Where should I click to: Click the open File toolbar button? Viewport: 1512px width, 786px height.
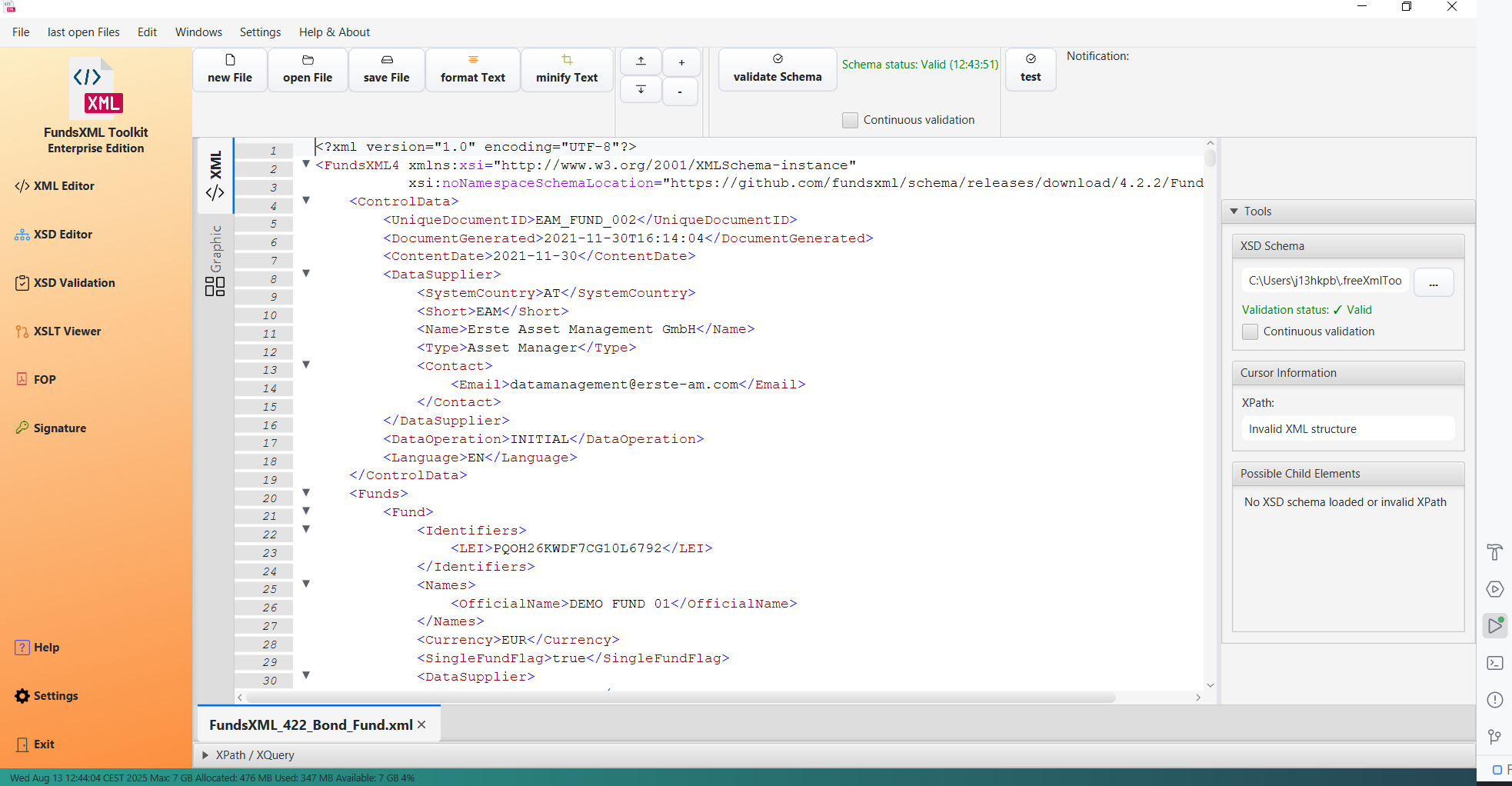coord(308,69)
